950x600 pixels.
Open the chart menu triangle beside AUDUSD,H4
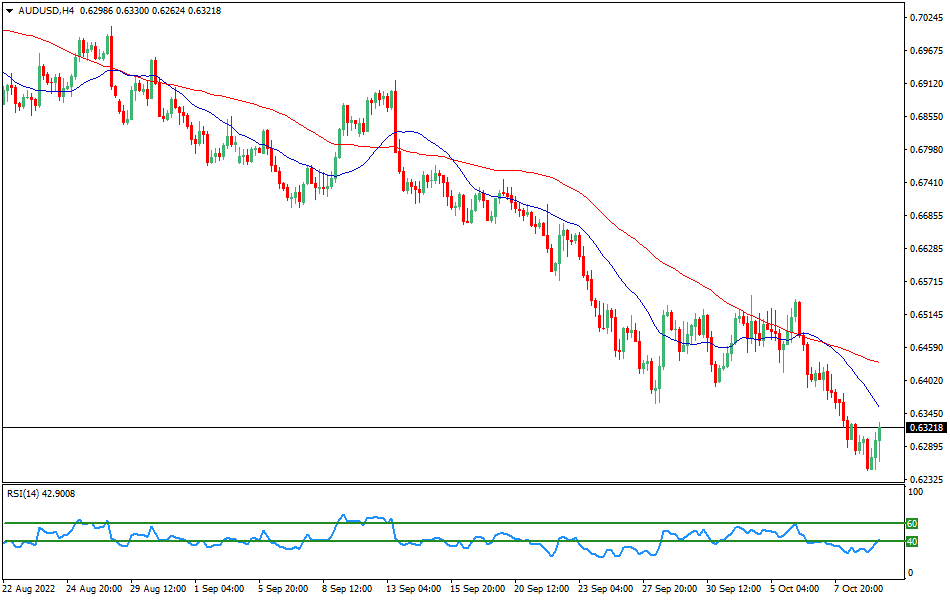pos(9,10)
